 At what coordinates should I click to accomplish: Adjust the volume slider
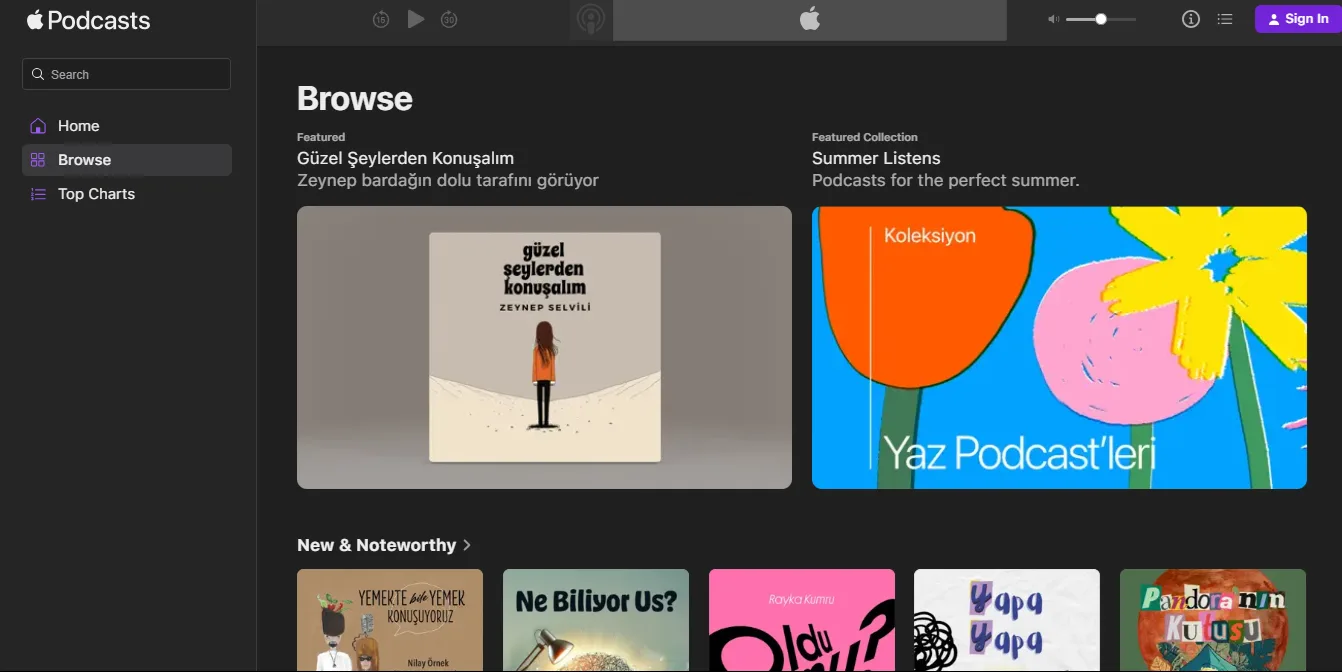click(x=1101, y=19)
